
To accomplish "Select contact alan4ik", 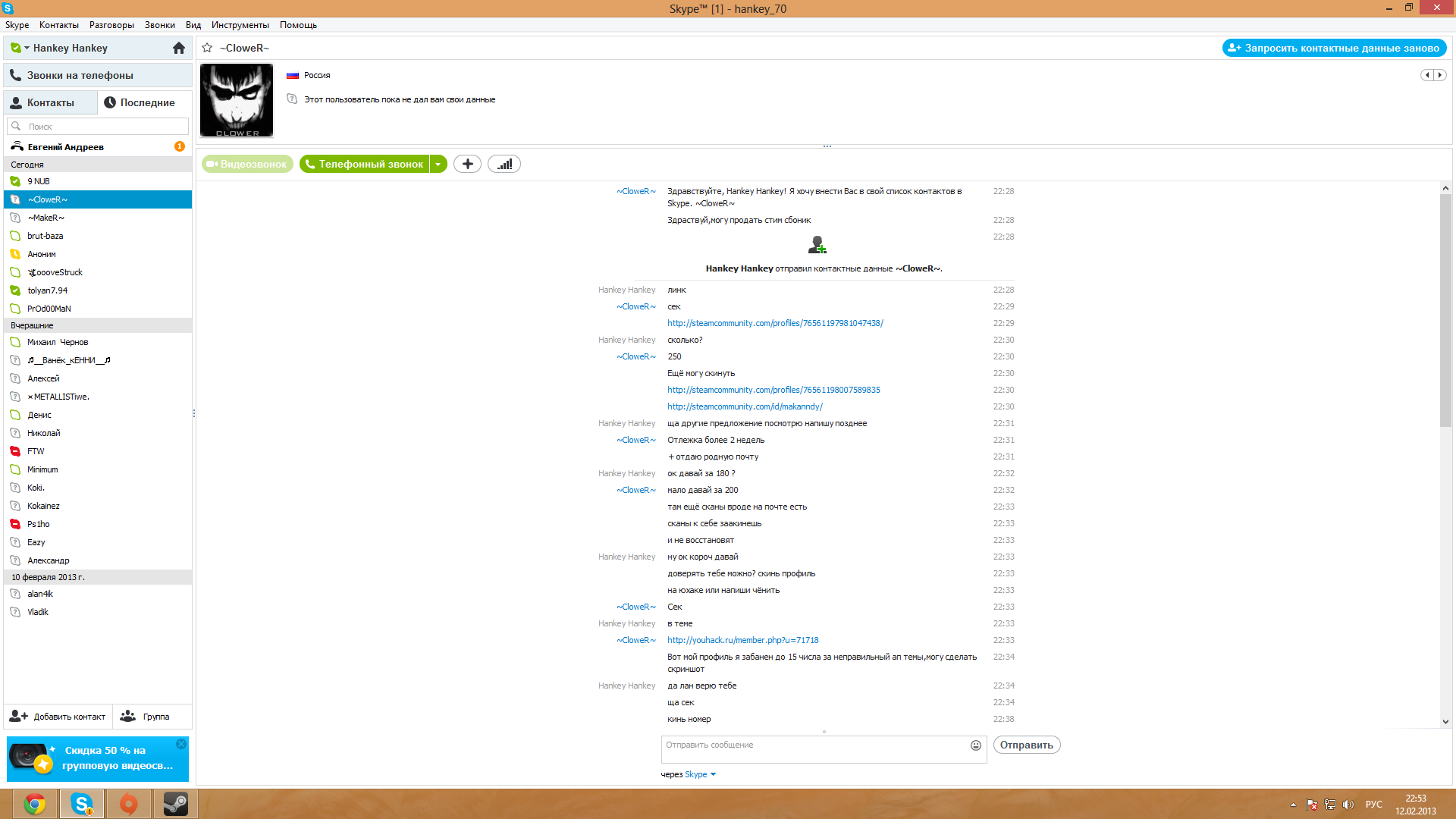I will (x=98, y=594).
